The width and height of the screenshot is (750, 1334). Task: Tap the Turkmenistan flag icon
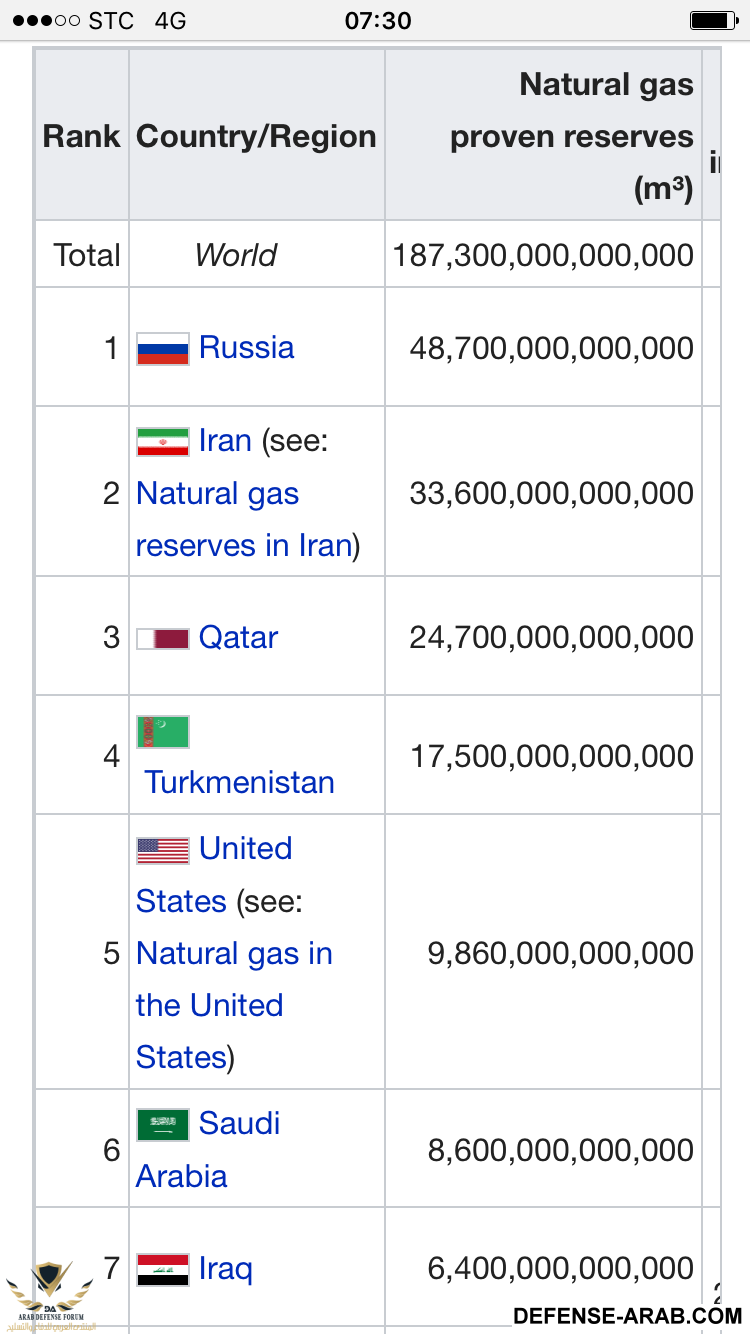(163, 732)
